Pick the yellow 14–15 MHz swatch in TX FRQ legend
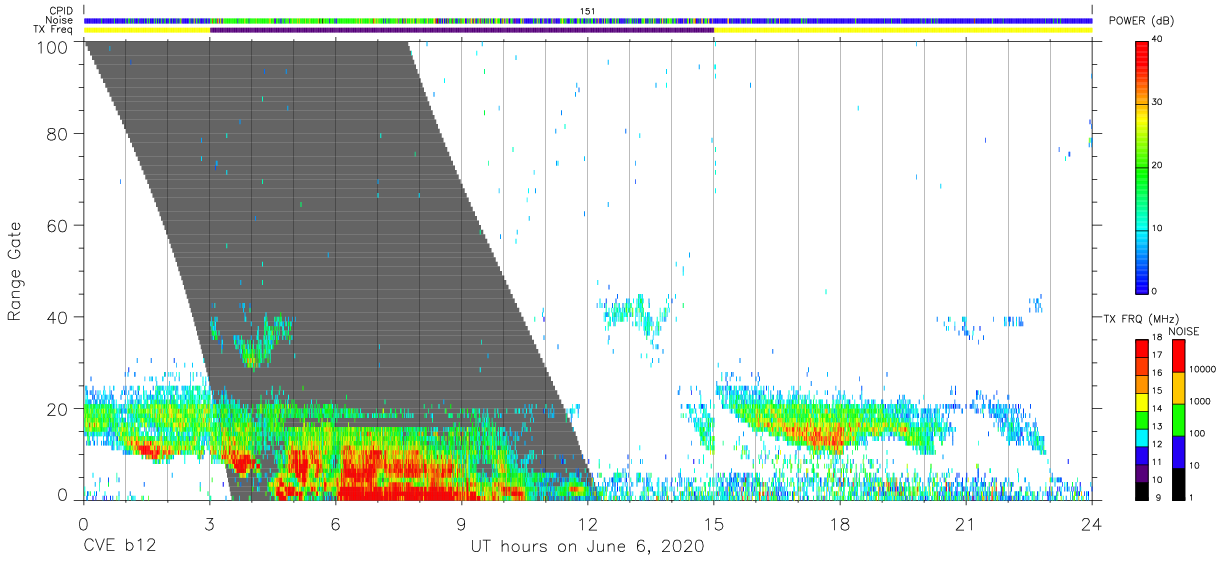Viewport: 1228px width, 567px height. [1142, 400]
